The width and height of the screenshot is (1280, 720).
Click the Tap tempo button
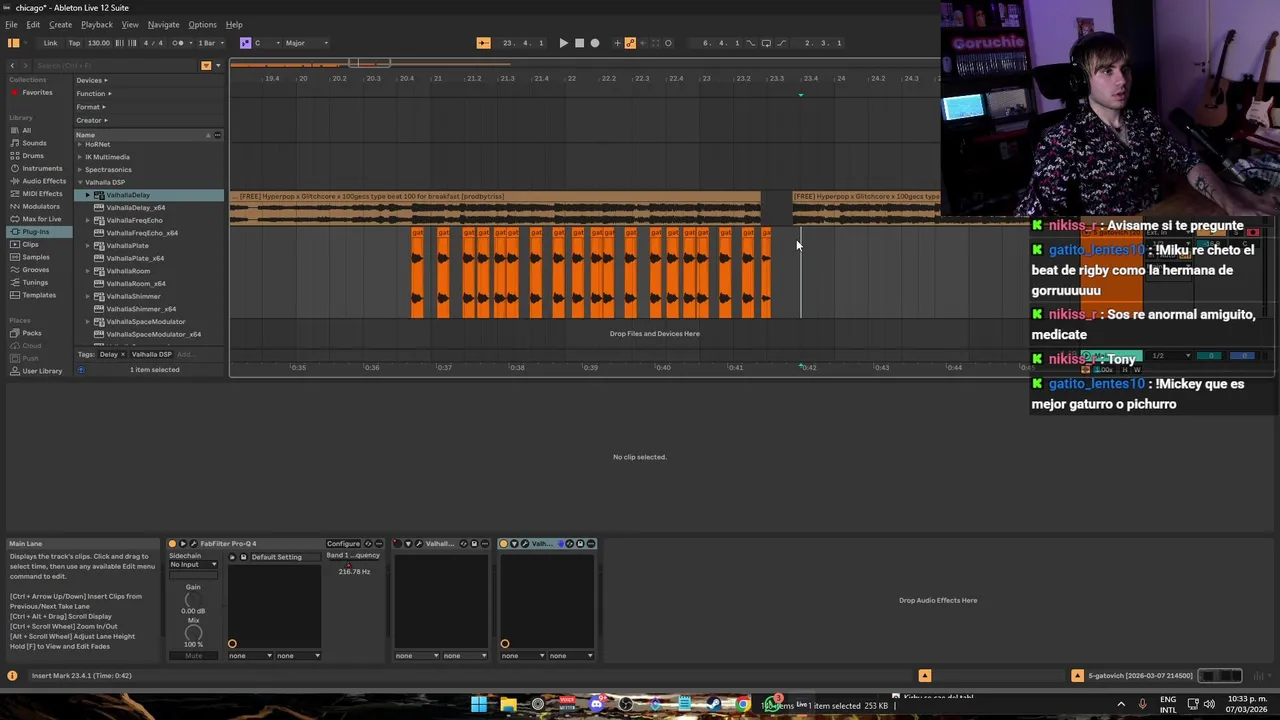pyautogui.click(x=74, y=43)
